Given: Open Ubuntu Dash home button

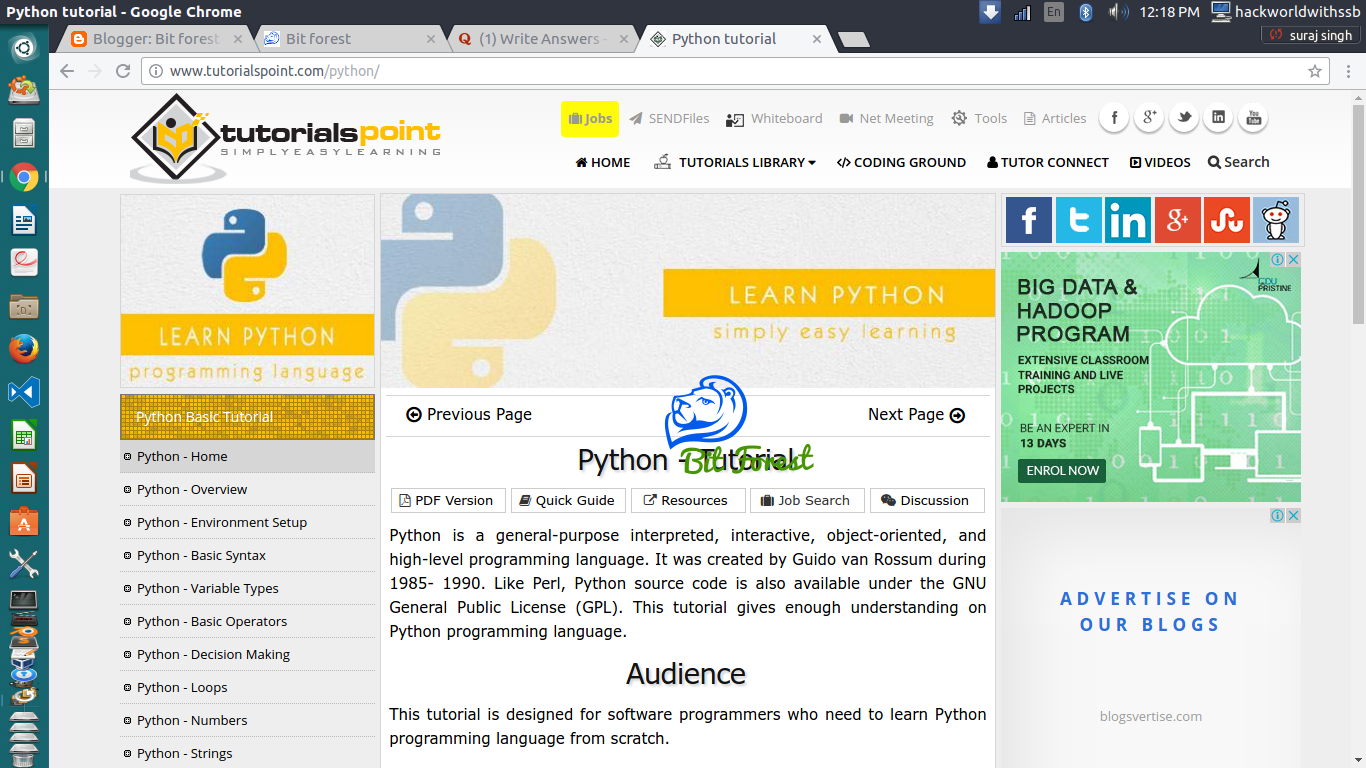Looking at the screenshot, I should pyautogui.click(x=24, y=47).
